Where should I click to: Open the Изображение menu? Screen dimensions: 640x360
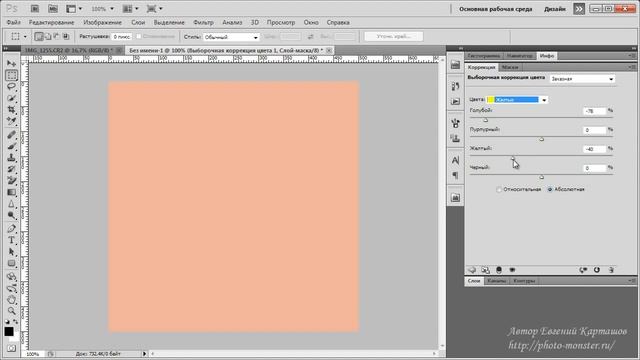pyautogui.click(x=102, y=22)
